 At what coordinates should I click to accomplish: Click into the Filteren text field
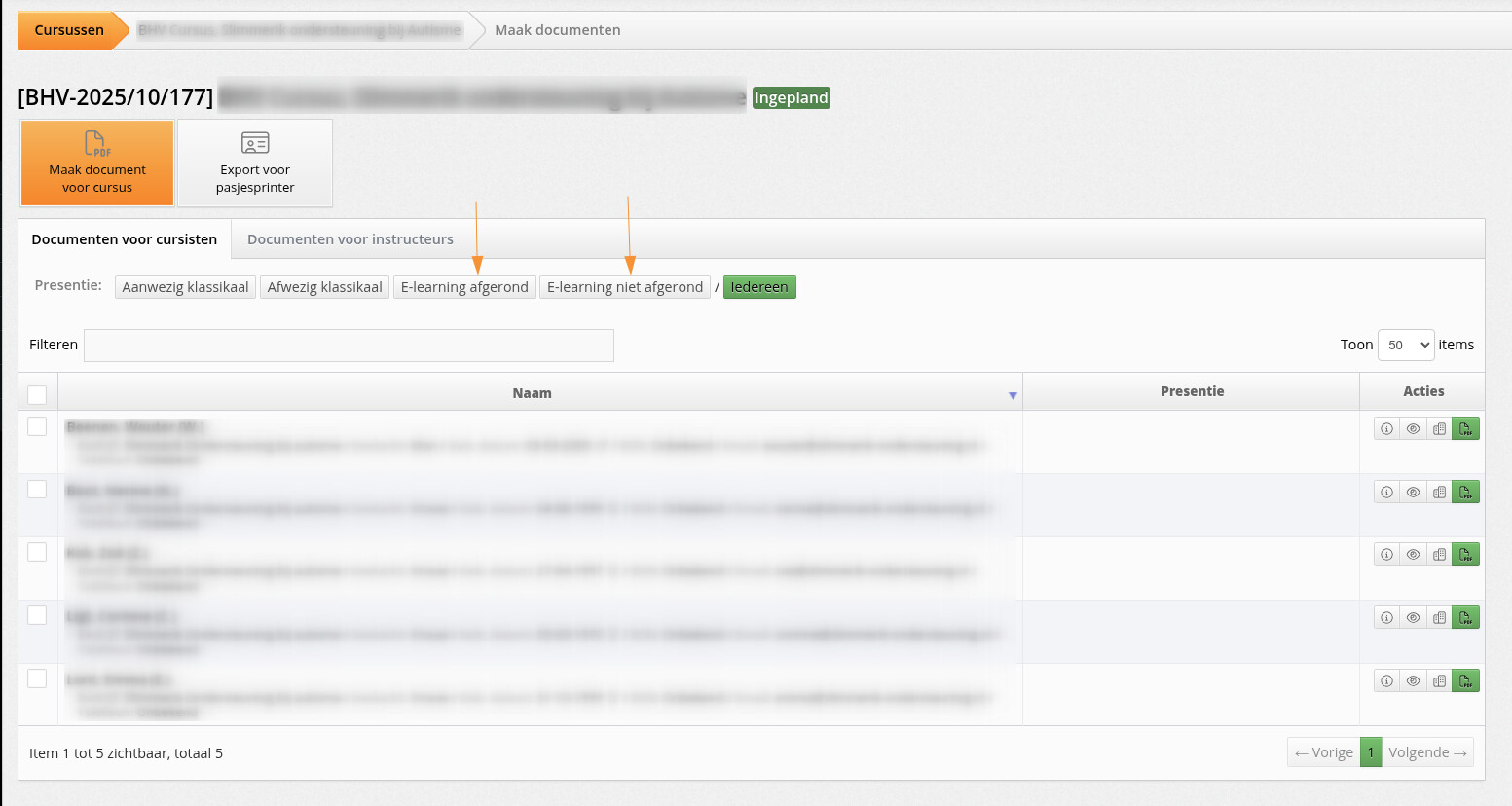(349, 346)
